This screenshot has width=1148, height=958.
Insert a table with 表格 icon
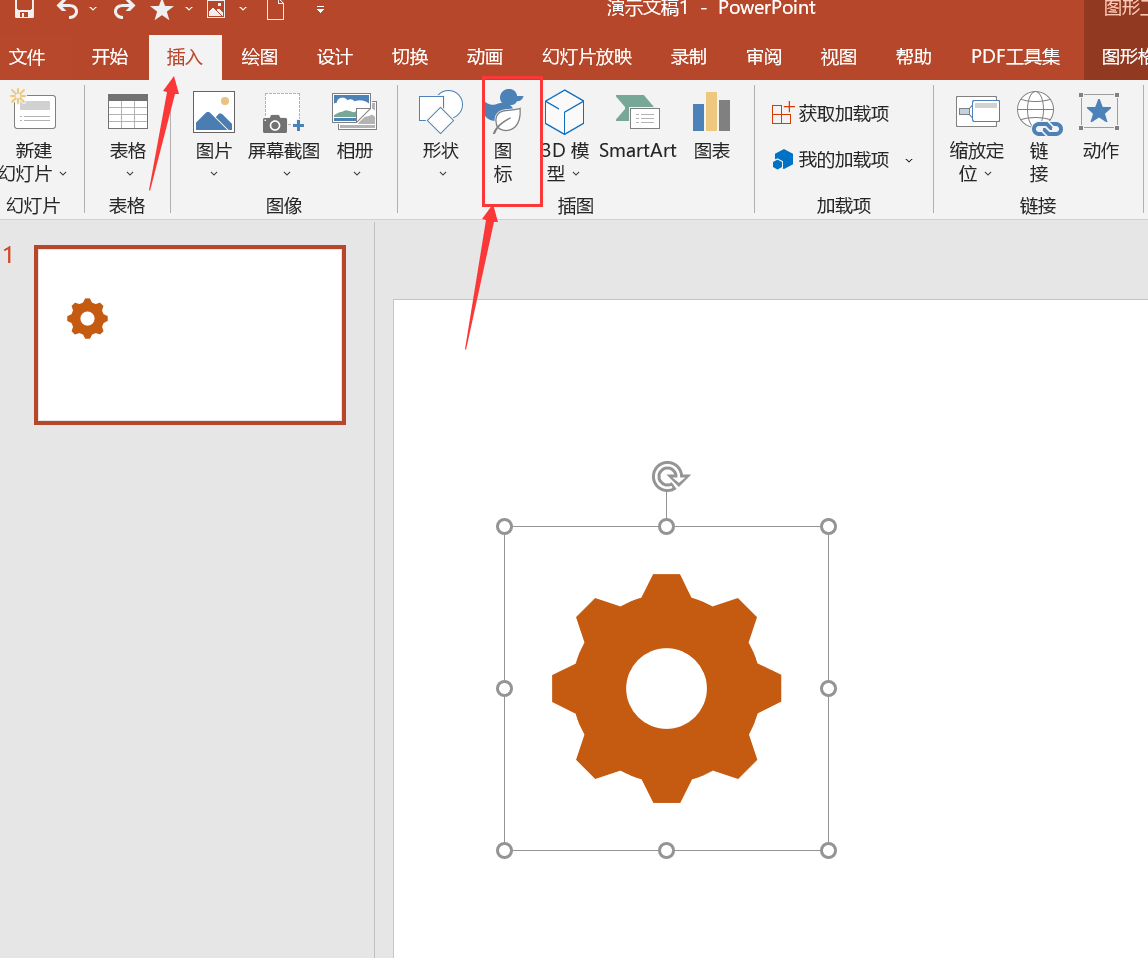click(x=127, y=111)
